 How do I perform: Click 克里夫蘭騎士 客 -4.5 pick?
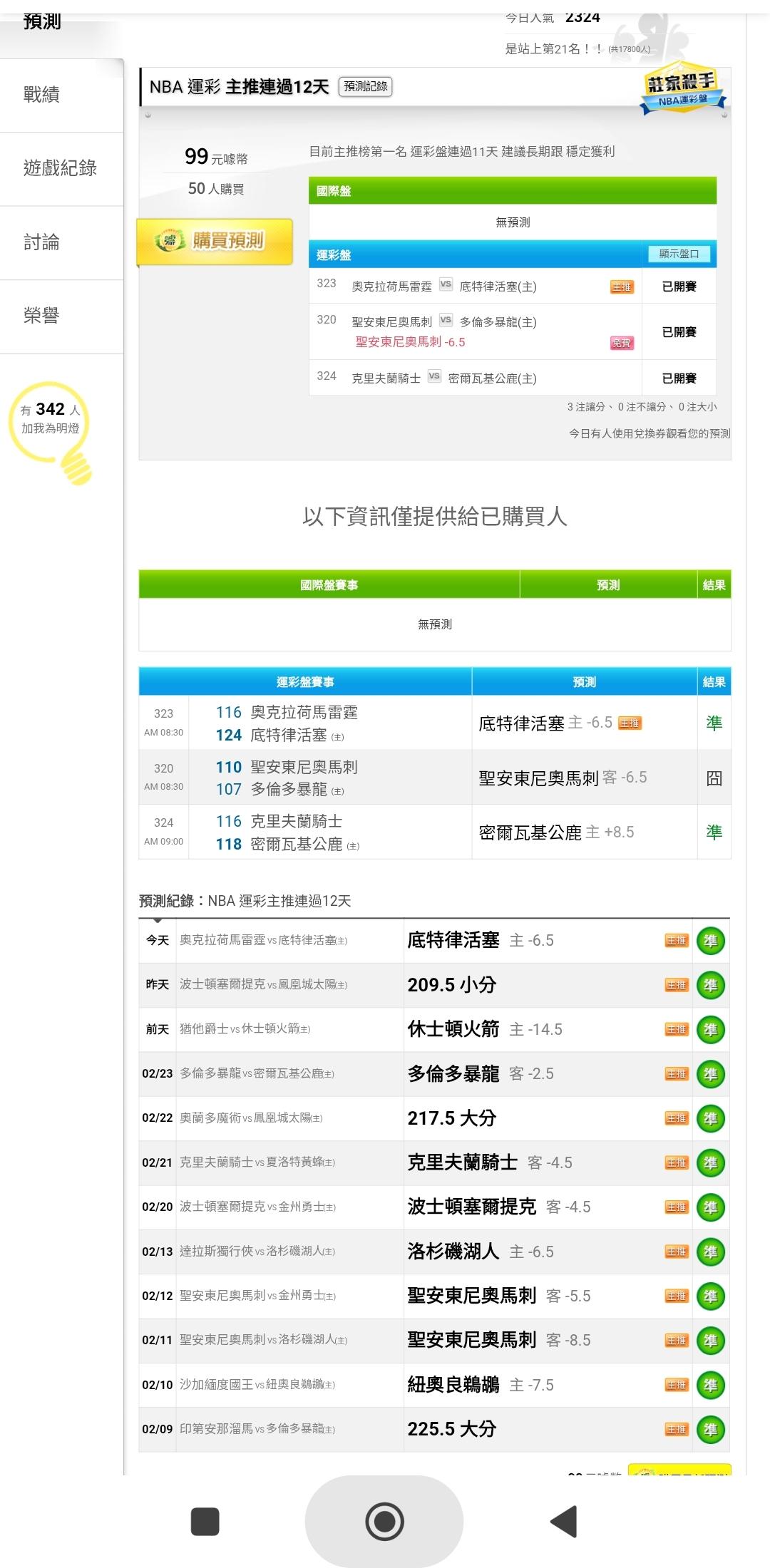[x=490, y=1162]
